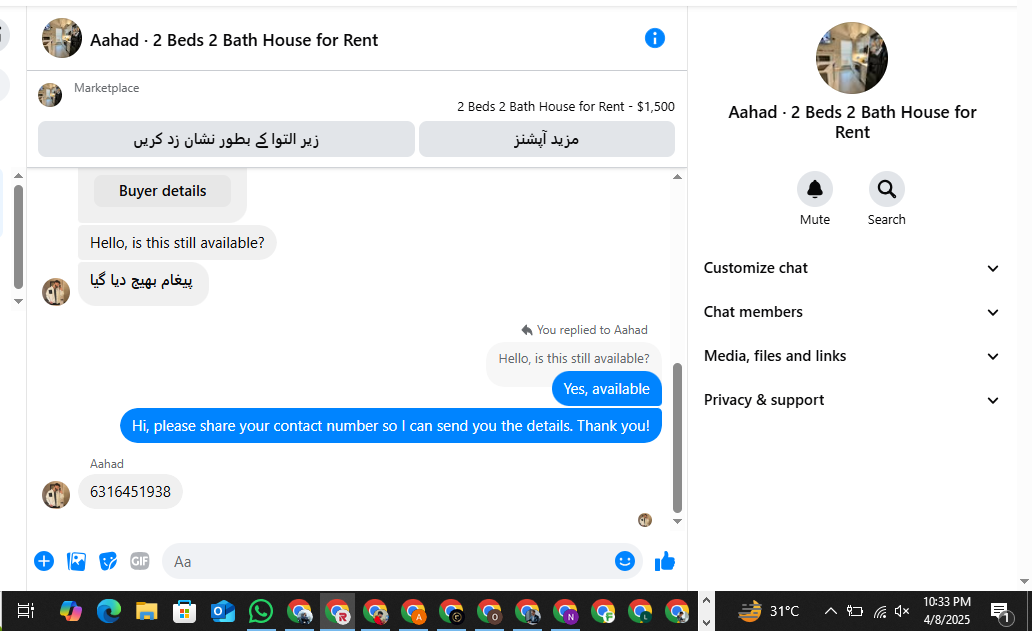1032x631 pixels.
Task: Attach a photo using the image icon
Action: click(x=76, y=561)
